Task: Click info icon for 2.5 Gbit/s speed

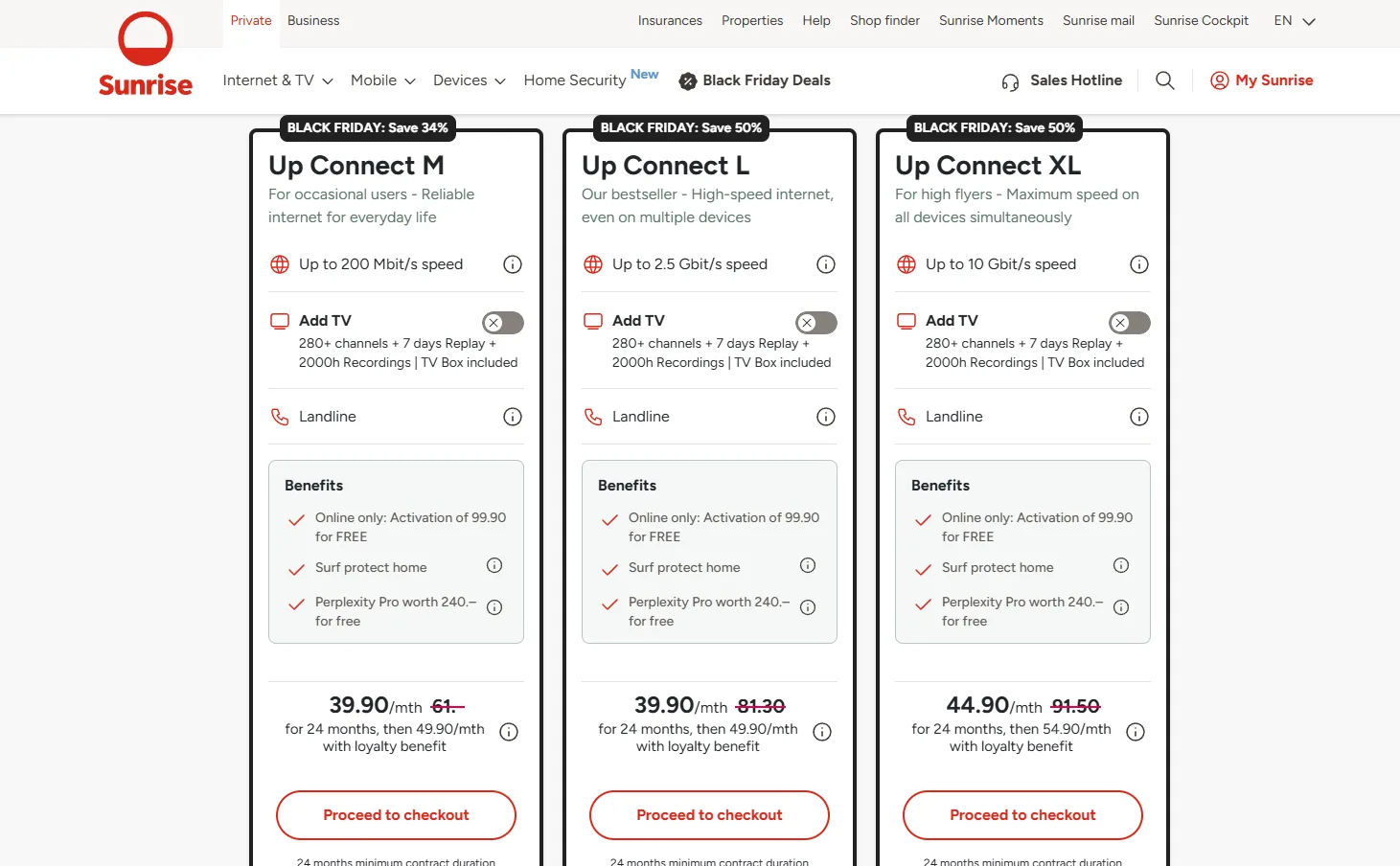Action: pos(826,264)
